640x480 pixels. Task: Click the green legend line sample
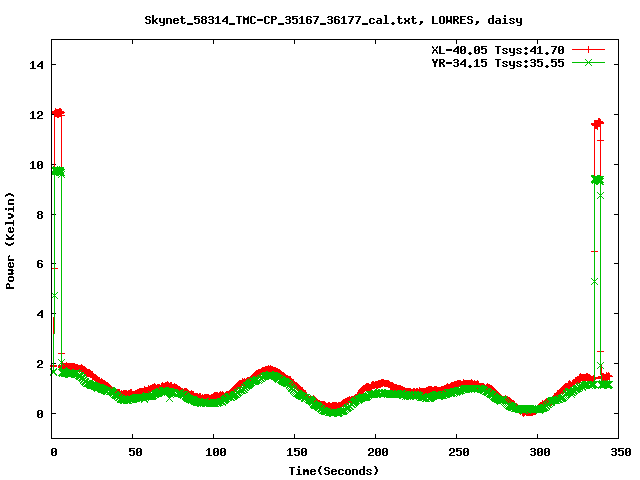tap(588, 62)
